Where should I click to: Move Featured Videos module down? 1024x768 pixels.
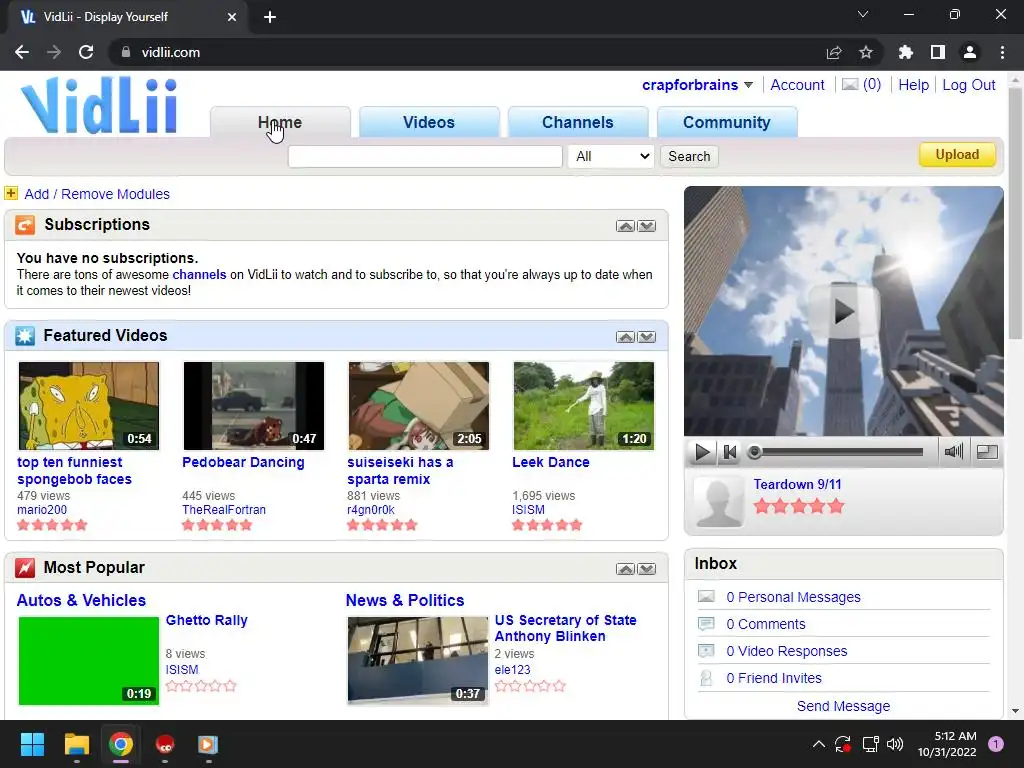647,337
